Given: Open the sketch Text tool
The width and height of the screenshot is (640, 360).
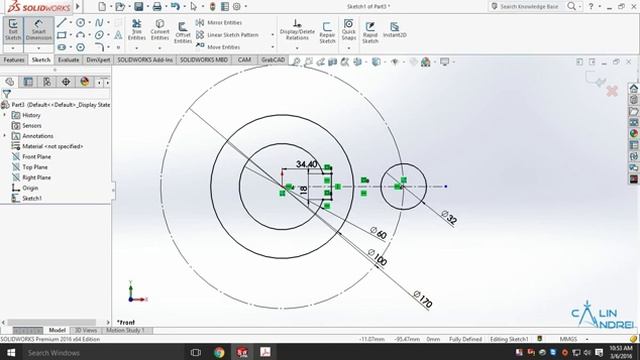Looking at the screenshot, I should pos(118,35).
